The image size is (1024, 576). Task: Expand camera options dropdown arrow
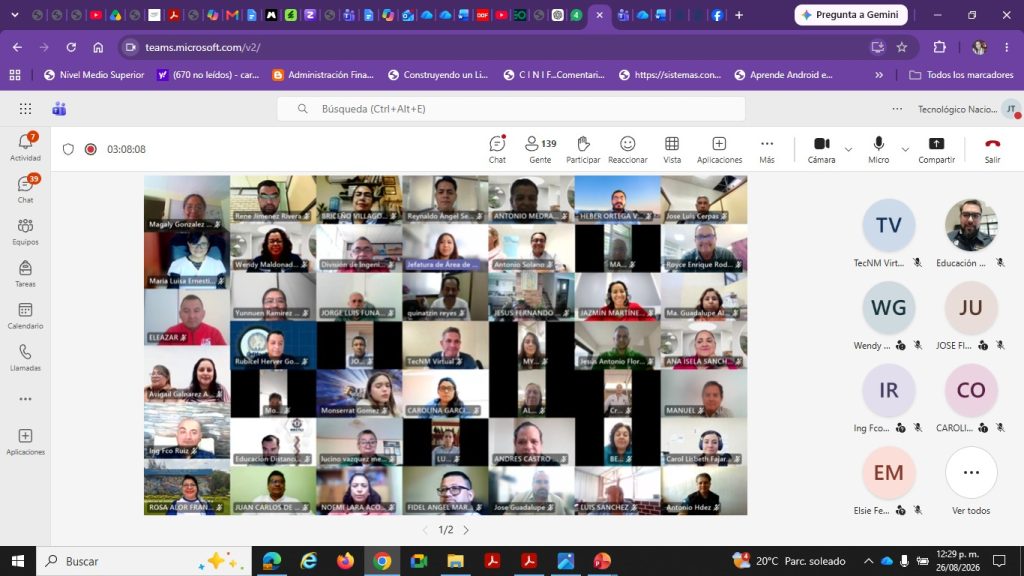[848, 150]
